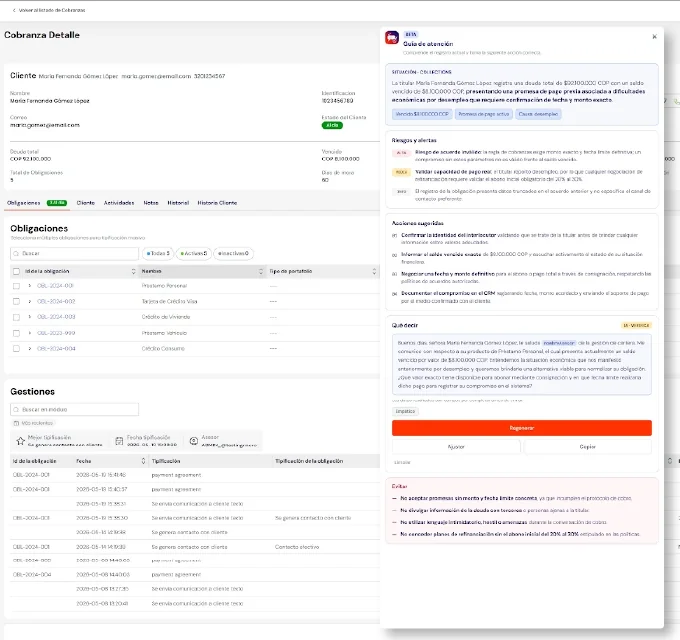This screenshot has width=680, height=640.
Task: Close the Guía de atención panel
Action: click(x=654, y=37)
